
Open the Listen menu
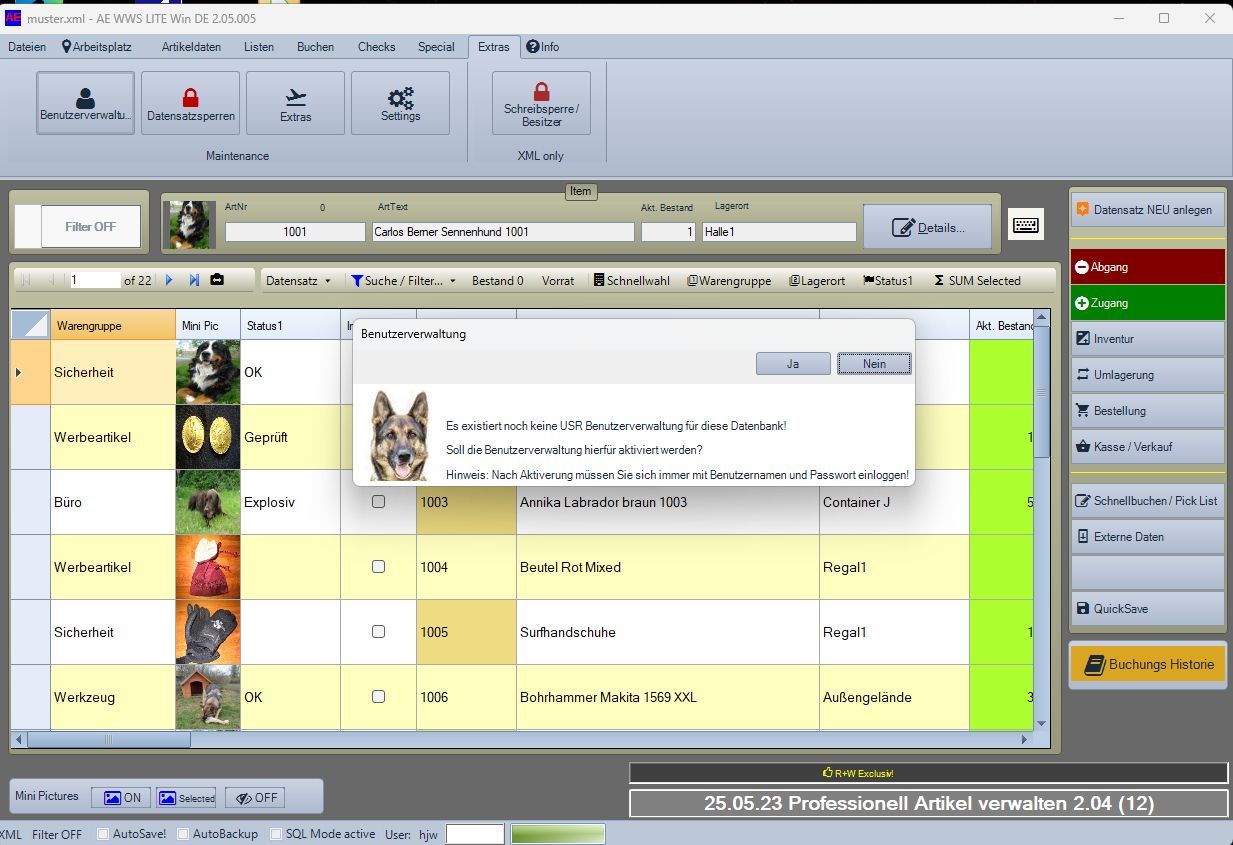point(259,47)
